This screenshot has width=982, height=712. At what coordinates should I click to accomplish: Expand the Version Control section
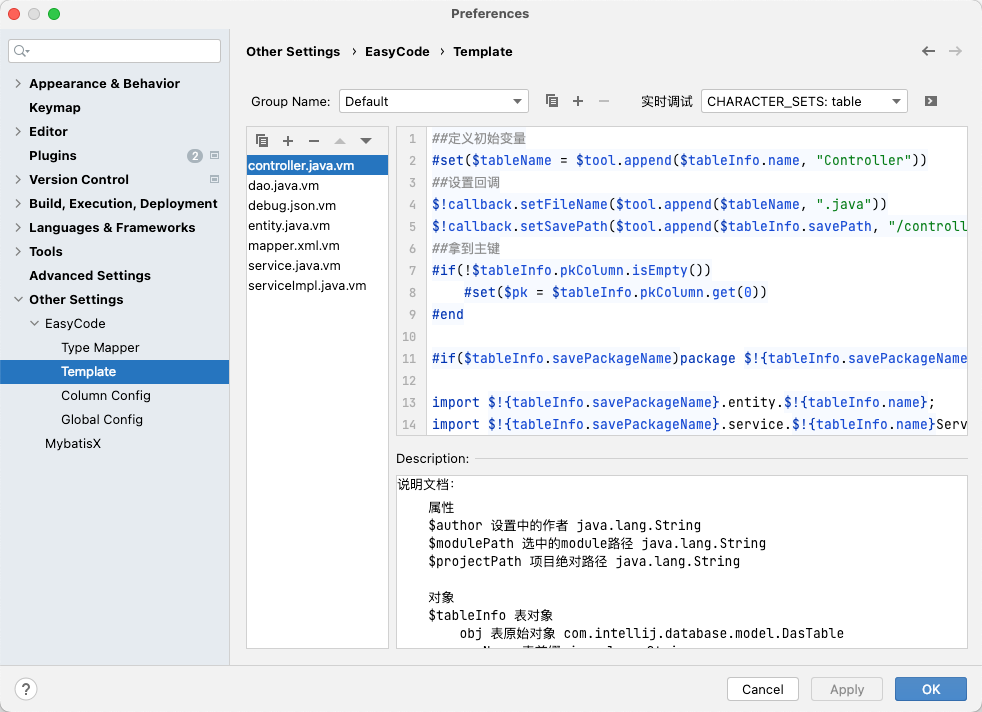coord(18,180)
